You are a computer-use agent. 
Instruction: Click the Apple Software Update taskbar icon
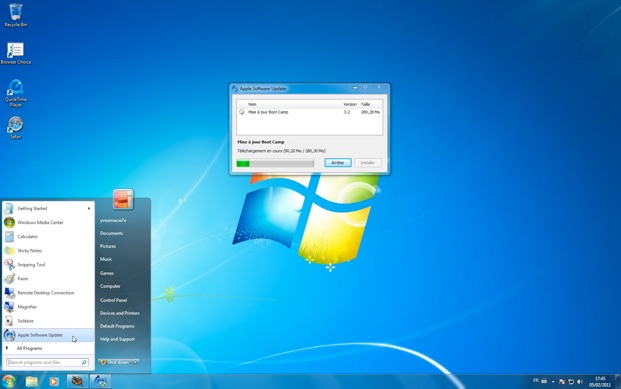pyautogui.click(x=101, y=381)
